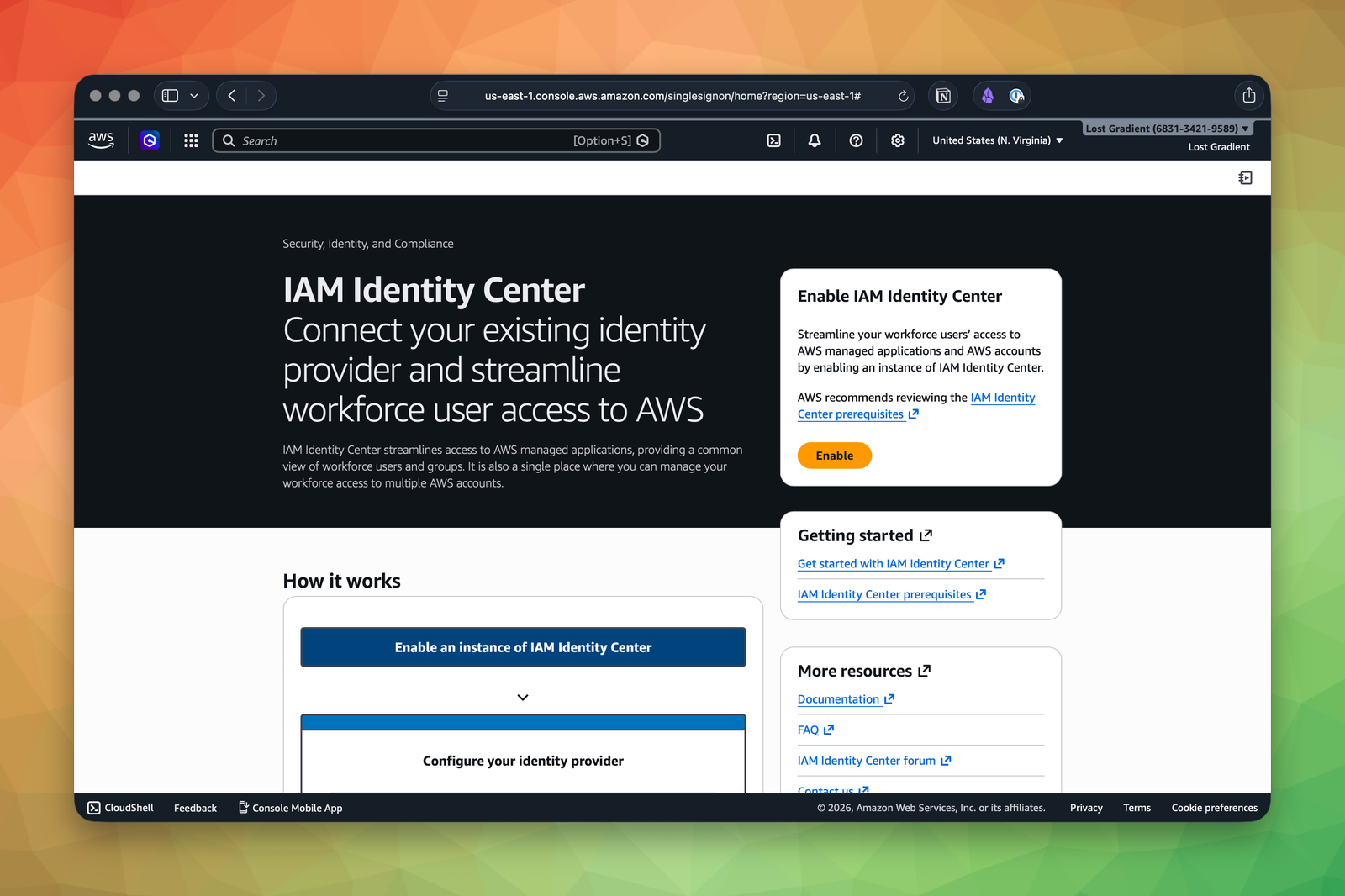The width and height of the screenshot is (1345, 896).
Task: Click the AWS logo to go home
Action: 101,140
